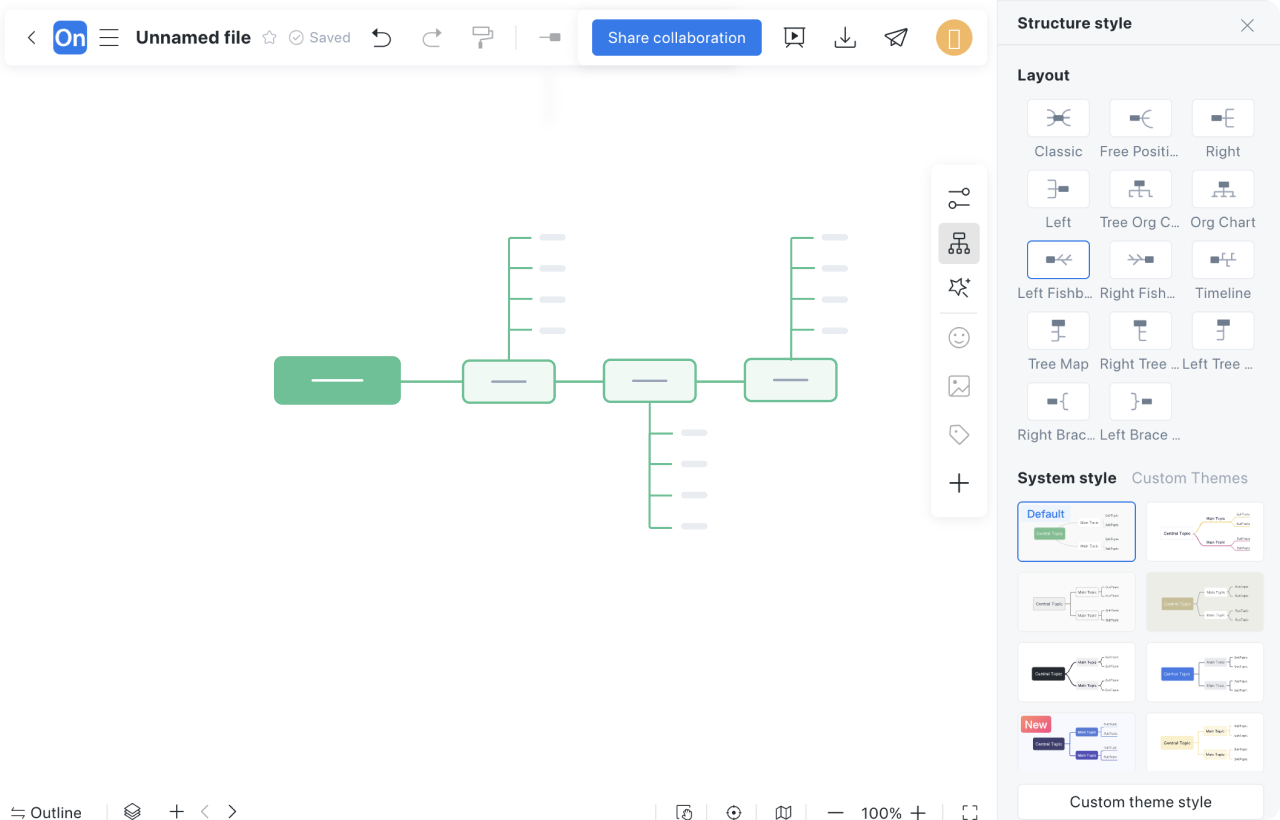
Task: Click the download export icon
Action: click(x=845, y=38)
